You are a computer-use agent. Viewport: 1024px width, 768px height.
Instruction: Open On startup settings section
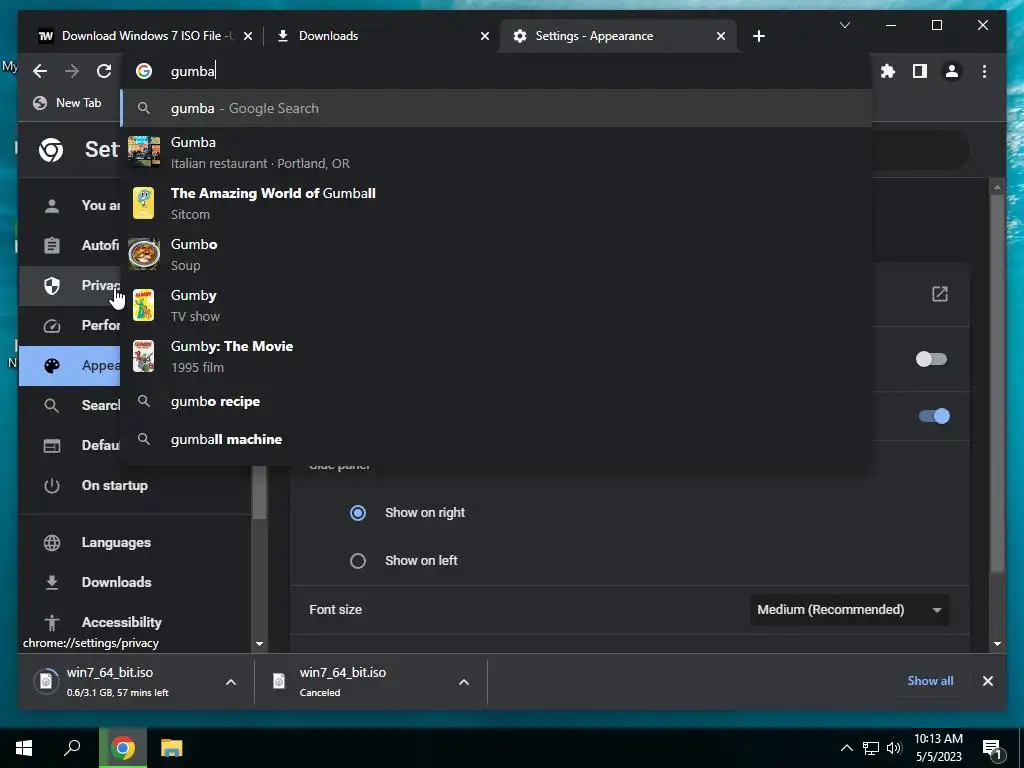tap(134, 485)
